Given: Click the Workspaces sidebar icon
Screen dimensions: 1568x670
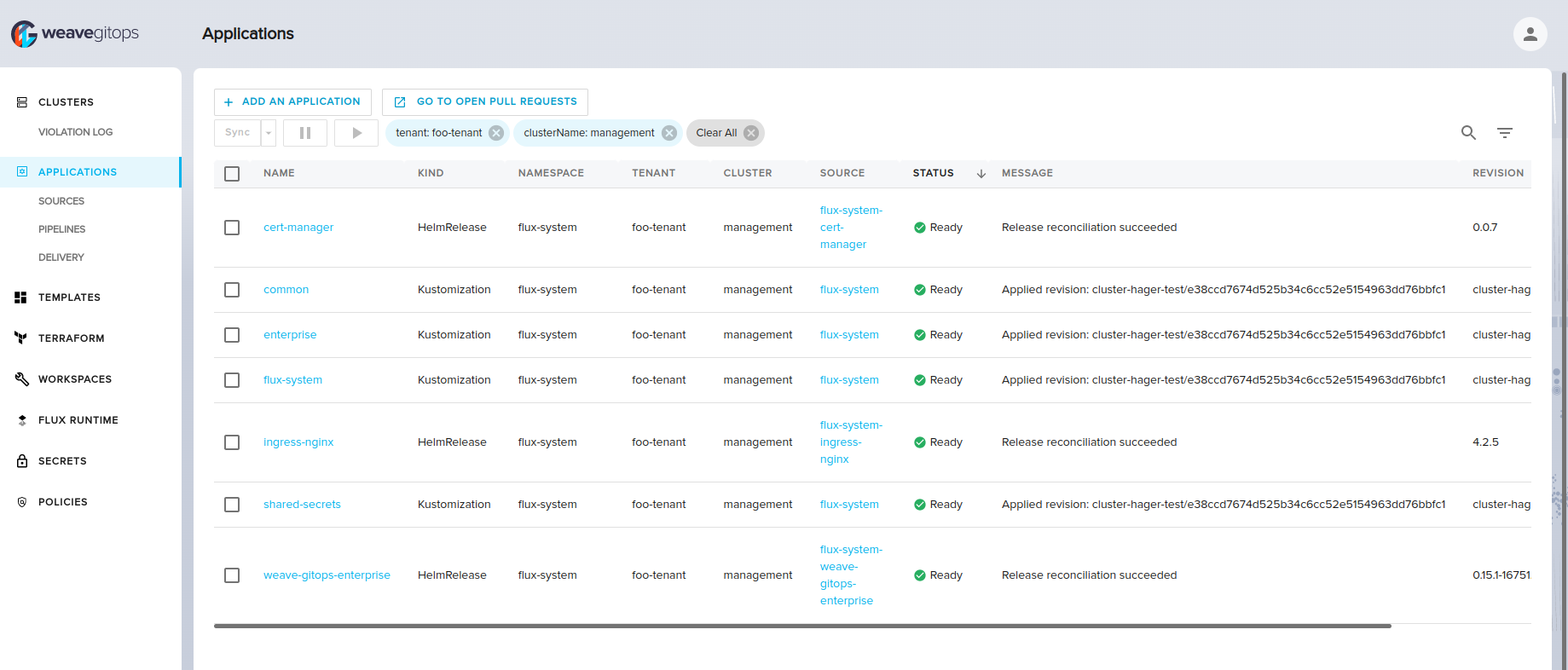Looking at the screenshot, I should (22, 379).
